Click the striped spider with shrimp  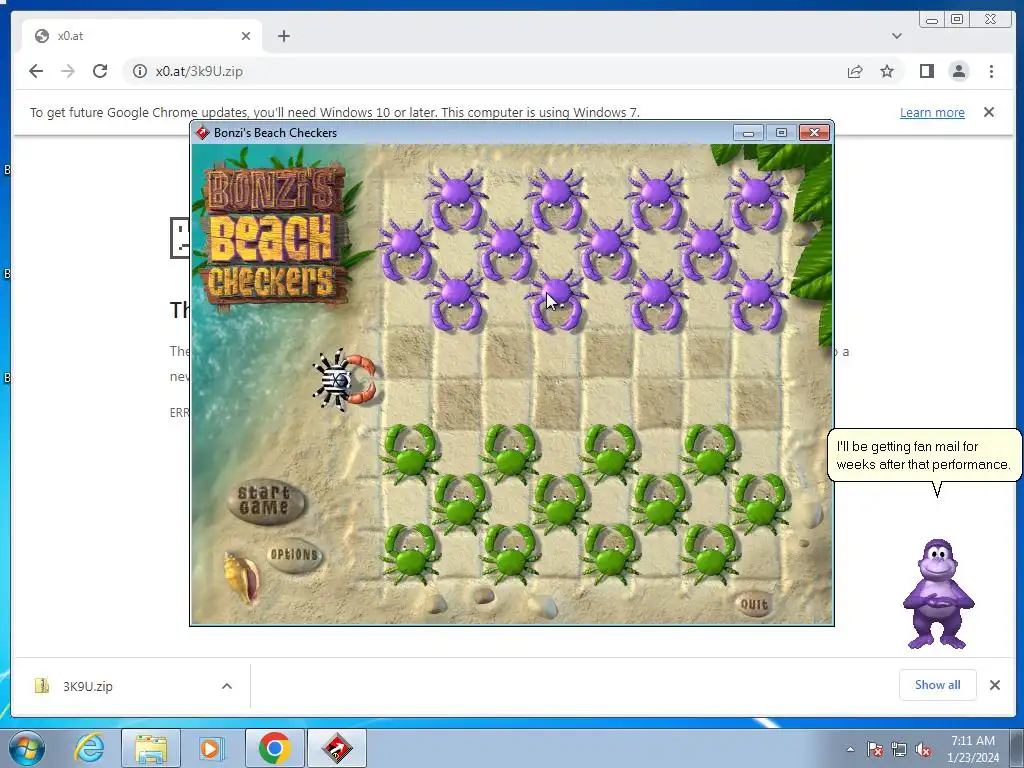pyautogui.click(x=344, y=381)
